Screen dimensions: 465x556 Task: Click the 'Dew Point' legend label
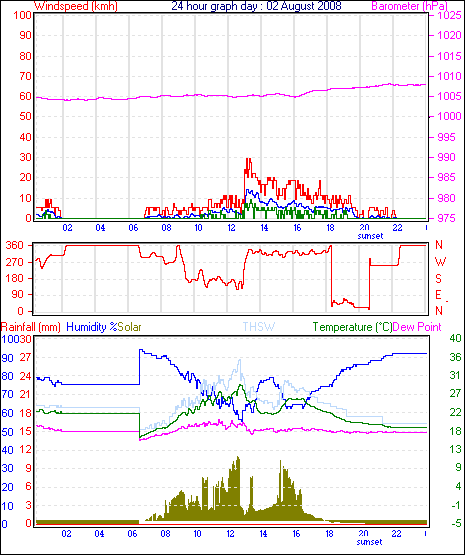pyautogui.click(x=417, y=327)
